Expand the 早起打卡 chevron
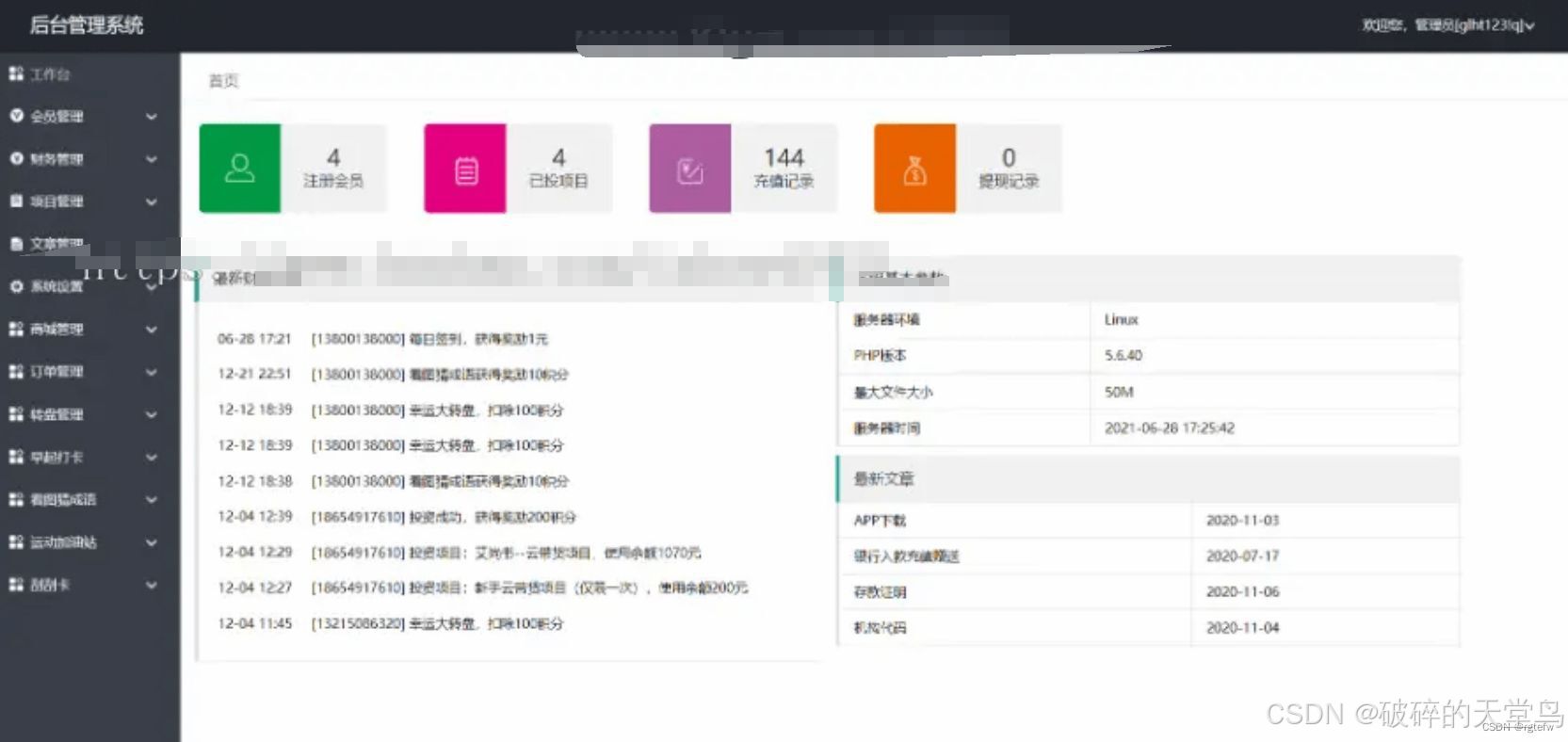 [151, 457]
